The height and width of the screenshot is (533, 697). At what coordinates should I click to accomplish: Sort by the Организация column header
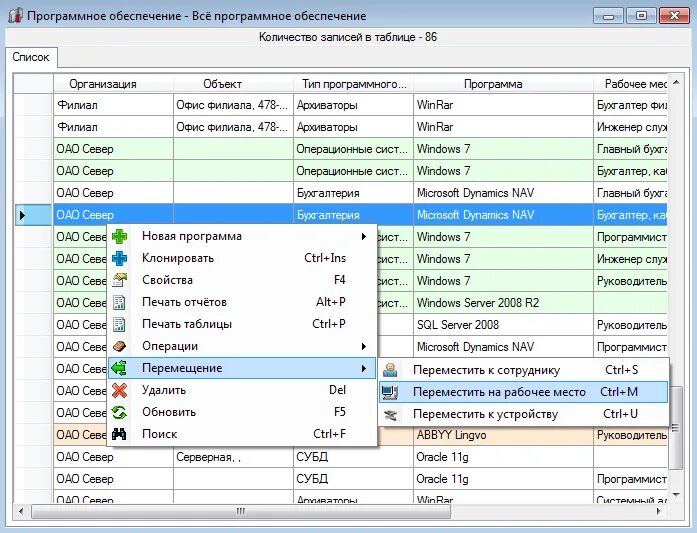click(113, 84)
